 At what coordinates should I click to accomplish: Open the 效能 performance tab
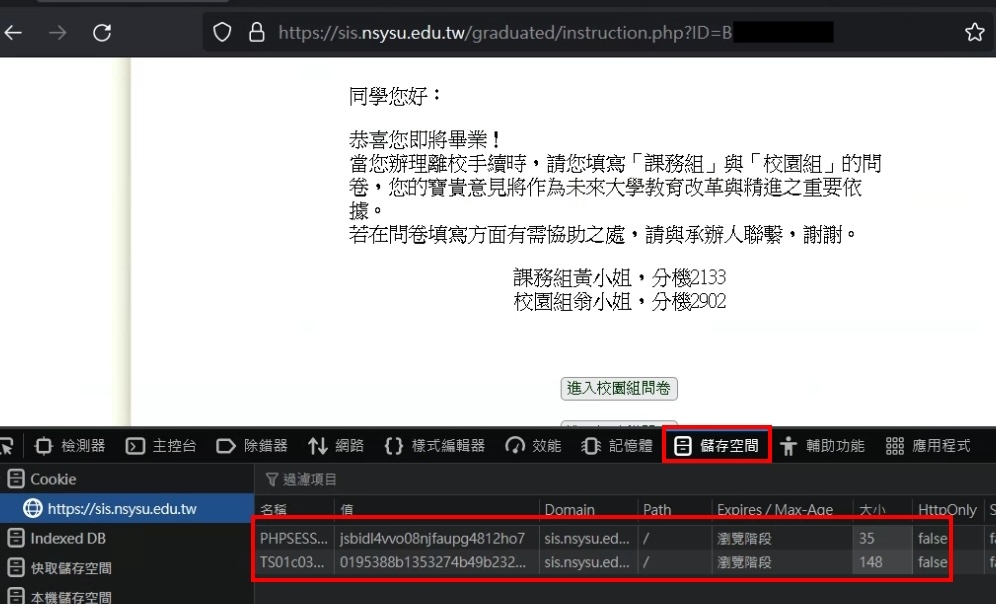(x=534, y=446)
